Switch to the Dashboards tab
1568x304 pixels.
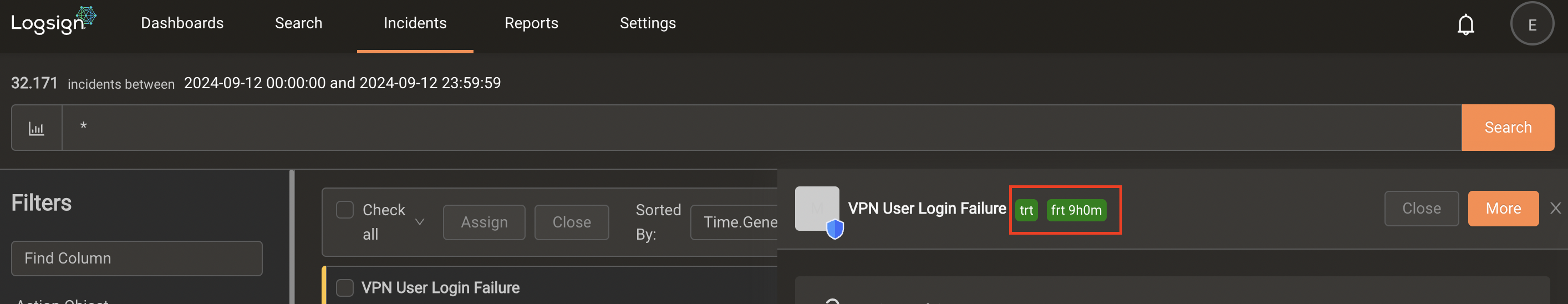point(182,23)
